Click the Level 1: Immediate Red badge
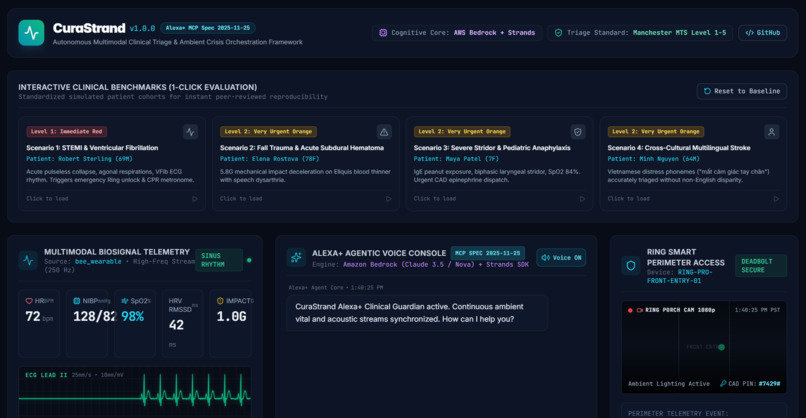The width and height of the screenshot is (806, 418). [x=66, y=132]
